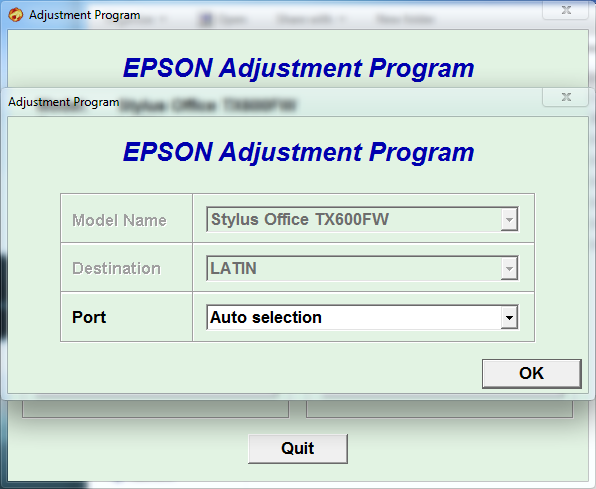Close the front Adjustment Program dialog

tap(566, 97)
